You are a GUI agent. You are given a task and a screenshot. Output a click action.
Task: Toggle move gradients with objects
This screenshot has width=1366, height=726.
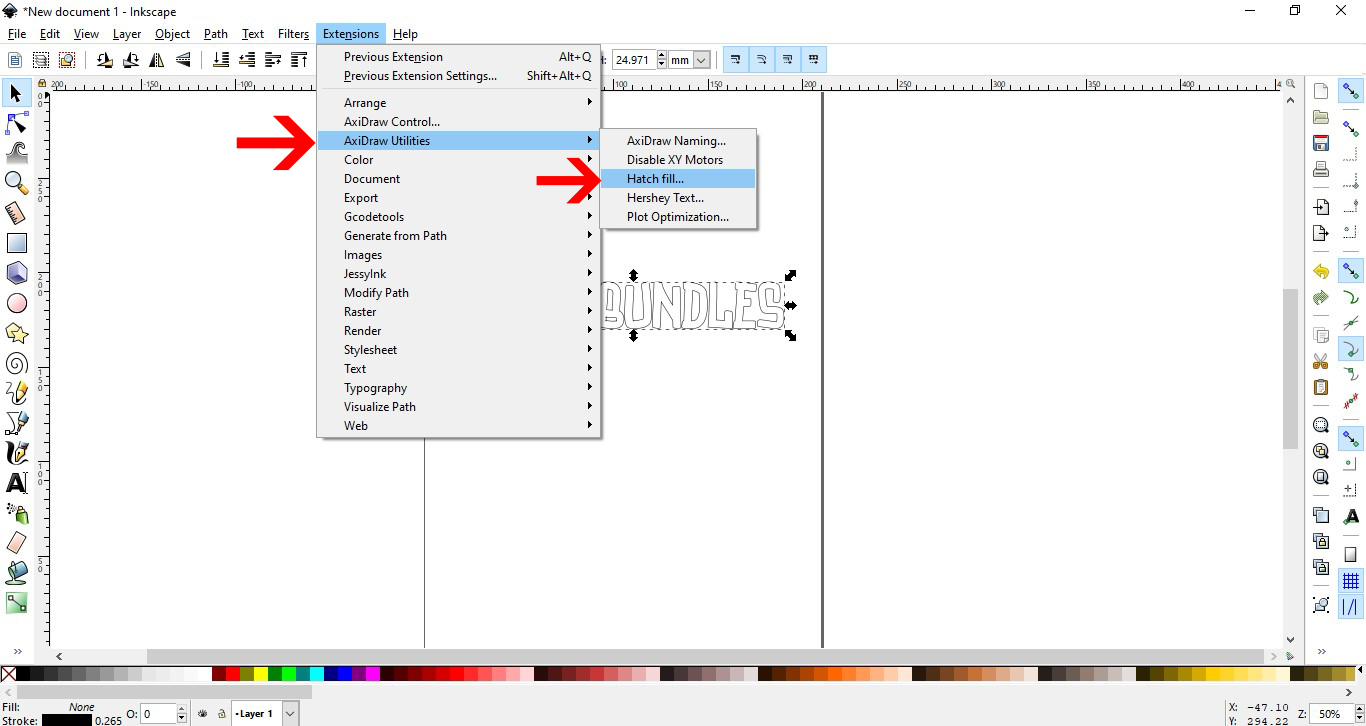pyautogui.click(x=788, y=60)
